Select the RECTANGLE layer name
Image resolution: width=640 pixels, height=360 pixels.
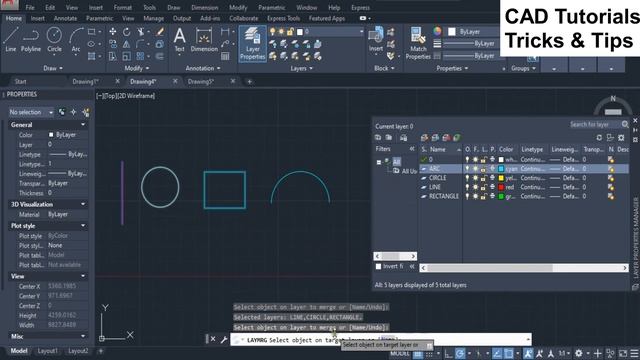(444, 196)
